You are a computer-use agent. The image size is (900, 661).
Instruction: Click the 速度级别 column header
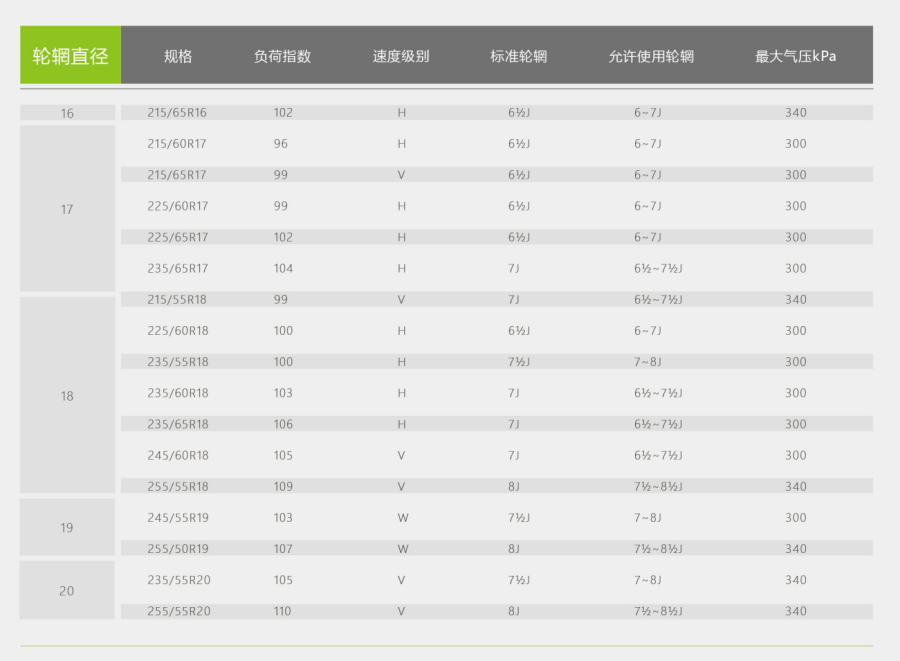tap(401, 56)
